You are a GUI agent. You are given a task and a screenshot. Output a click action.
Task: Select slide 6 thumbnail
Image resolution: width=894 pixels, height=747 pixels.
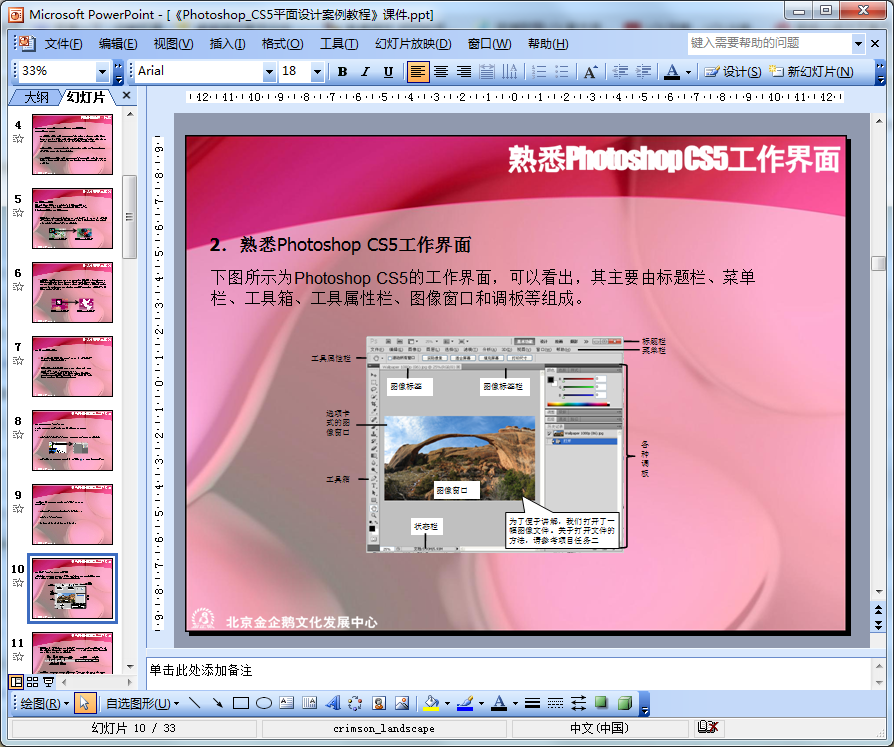click(72, 293)
